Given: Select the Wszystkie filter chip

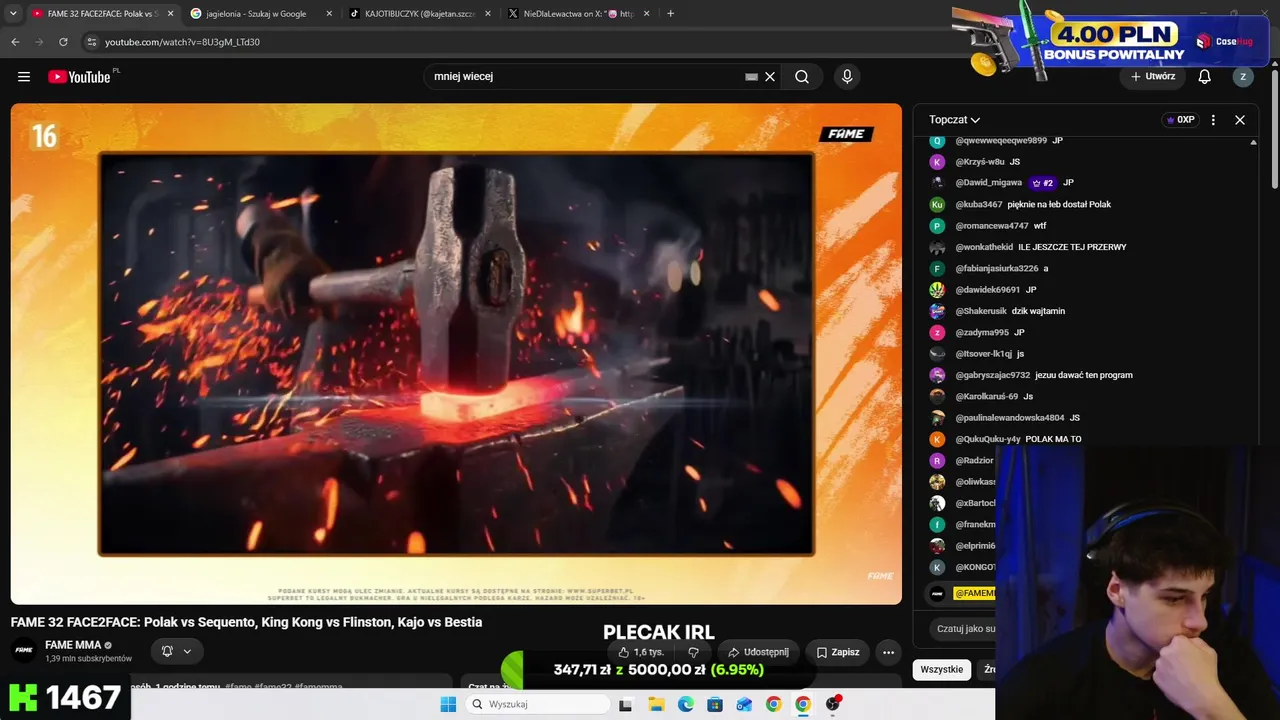Looking at the screenshot, I should point(942,669).
